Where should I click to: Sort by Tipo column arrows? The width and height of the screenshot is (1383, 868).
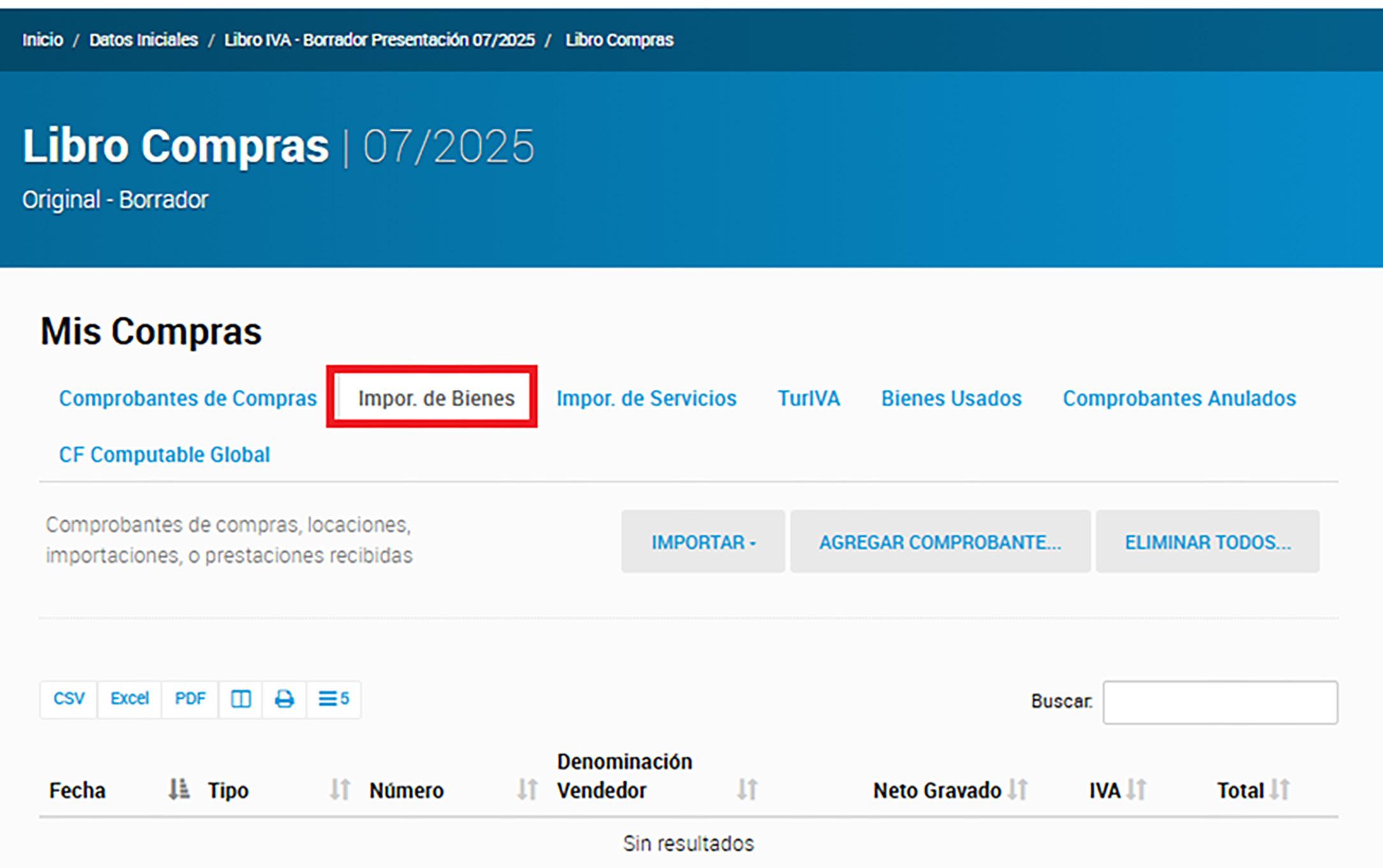[340, 790]
